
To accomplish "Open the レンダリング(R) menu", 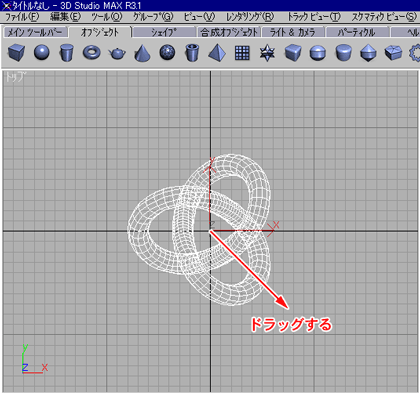I will click(250, 17).
